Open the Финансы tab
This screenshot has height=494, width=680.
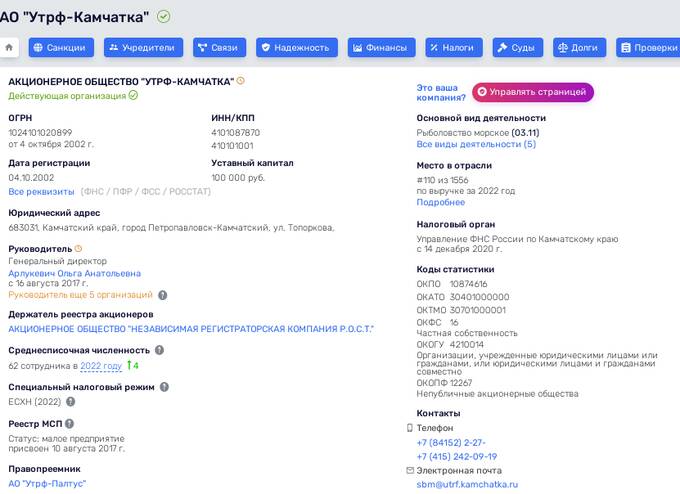381,48
